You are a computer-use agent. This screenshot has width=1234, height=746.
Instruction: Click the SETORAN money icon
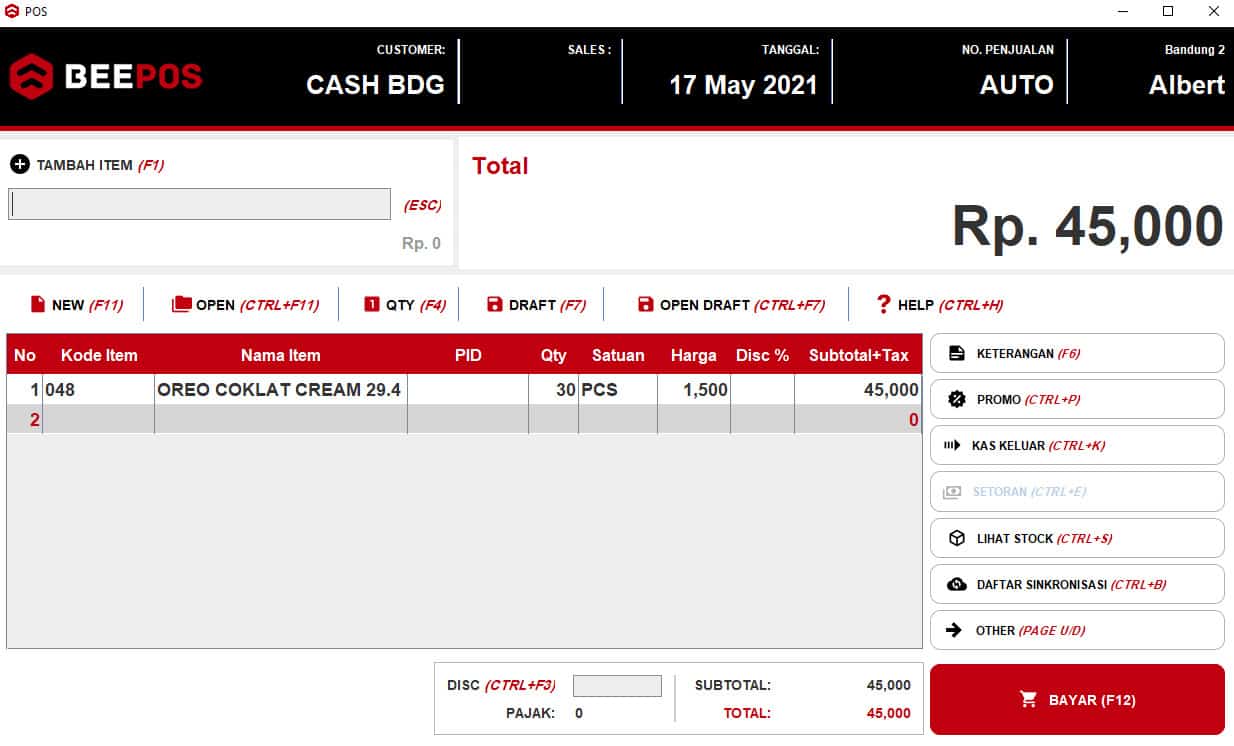coord(952,492)
